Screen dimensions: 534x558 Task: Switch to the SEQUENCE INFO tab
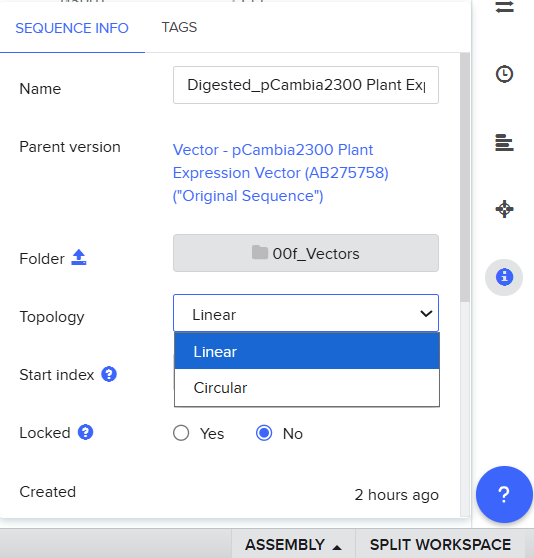click(72, 28)
